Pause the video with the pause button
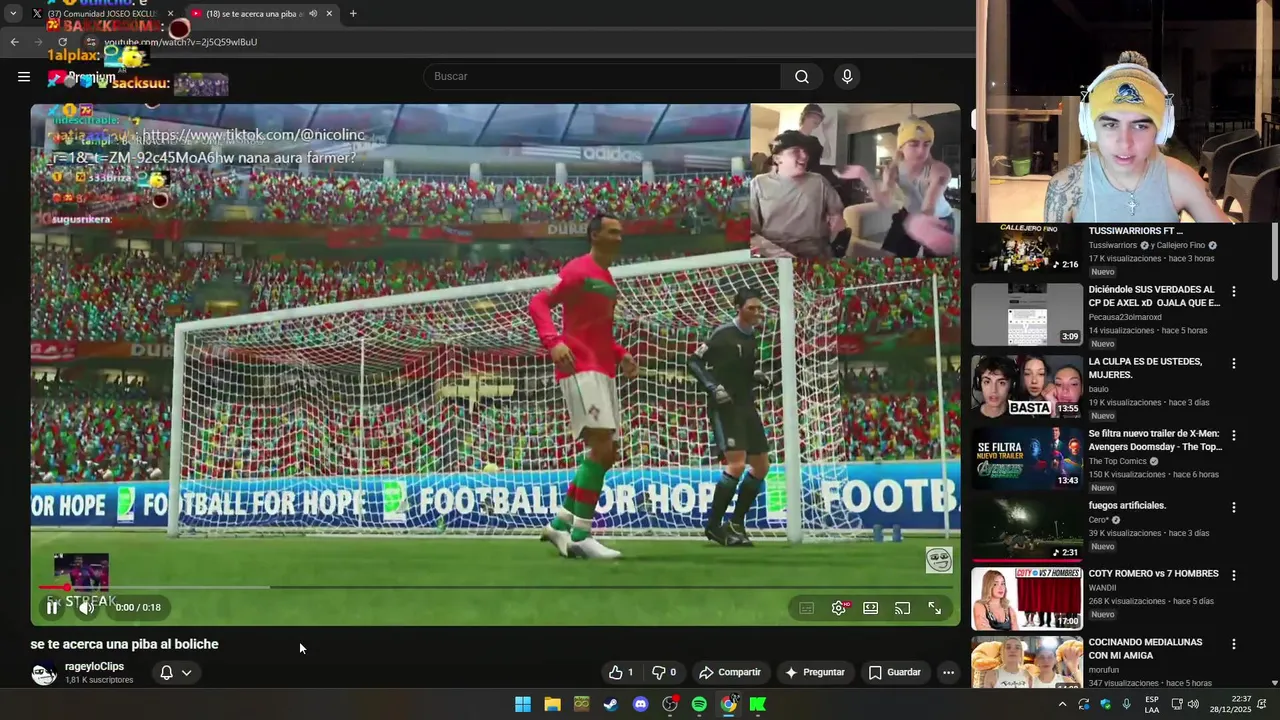 coord(52,607)
